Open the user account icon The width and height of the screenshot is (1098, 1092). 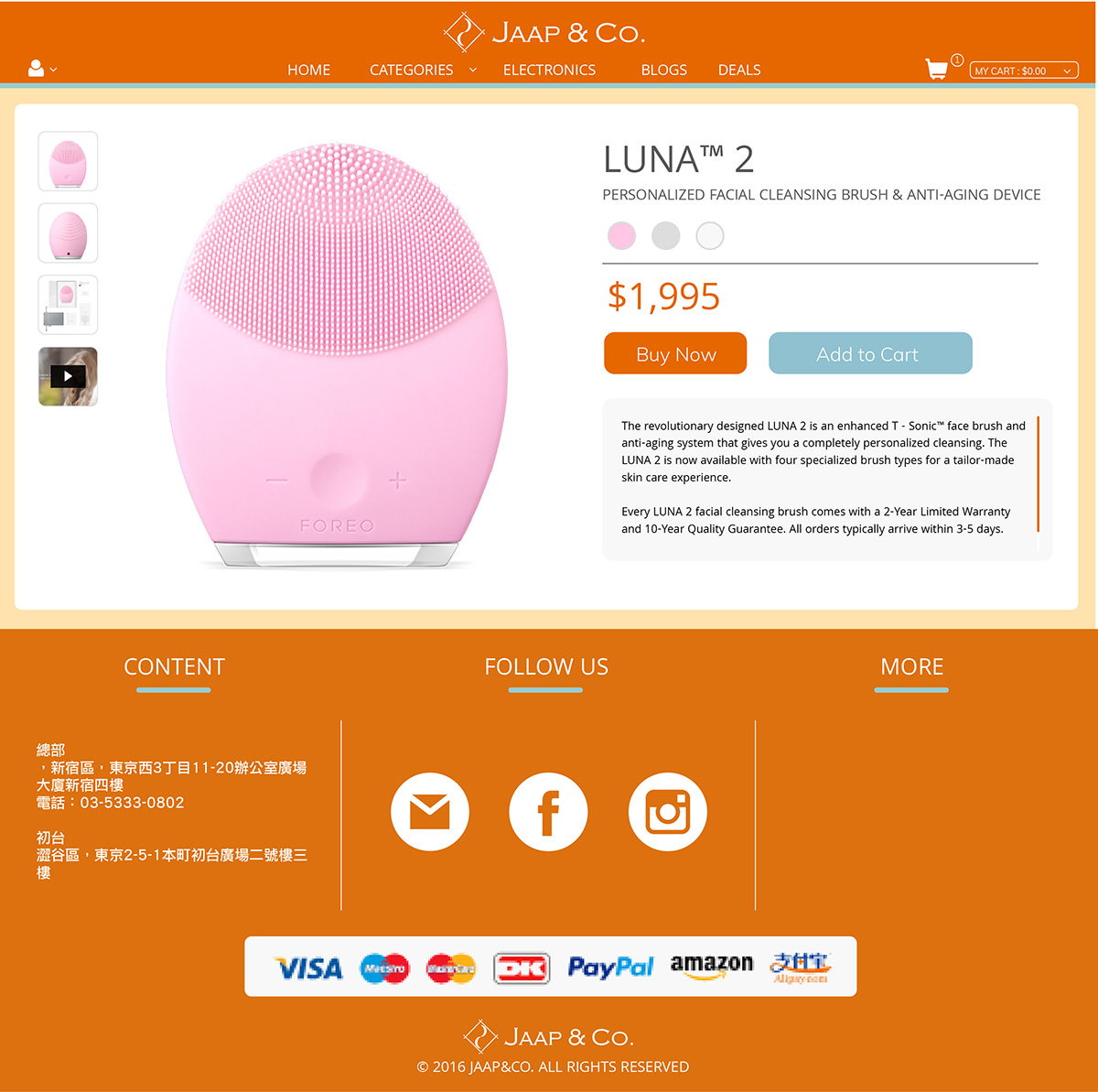(x=37, y=69)
